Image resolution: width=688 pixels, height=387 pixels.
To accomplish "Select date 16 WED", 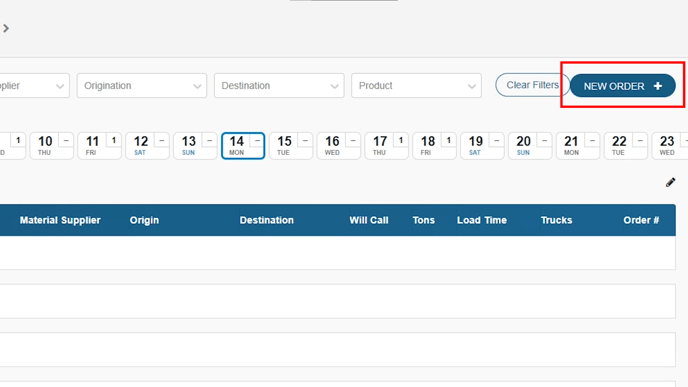I will [x=338, y=146].
